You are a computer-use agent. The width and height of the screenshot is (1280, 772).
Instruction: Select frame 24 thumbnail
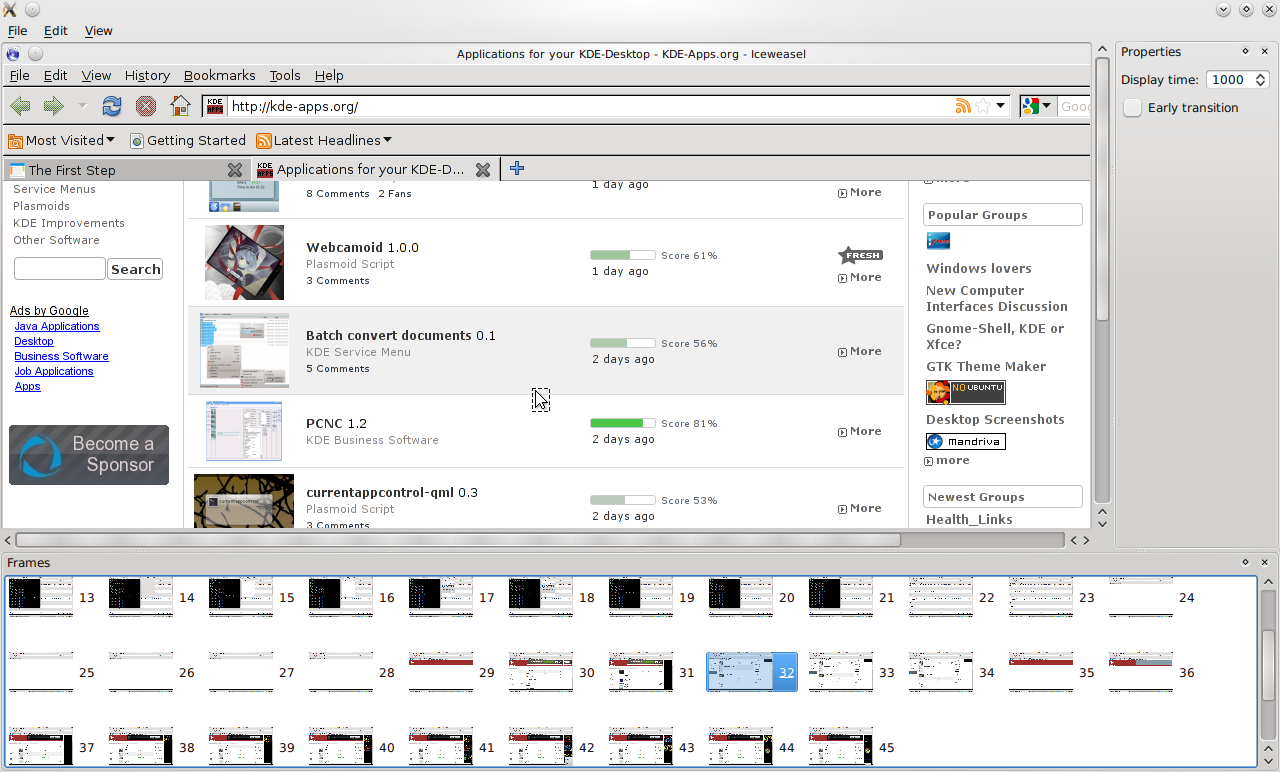(1141, 598)
